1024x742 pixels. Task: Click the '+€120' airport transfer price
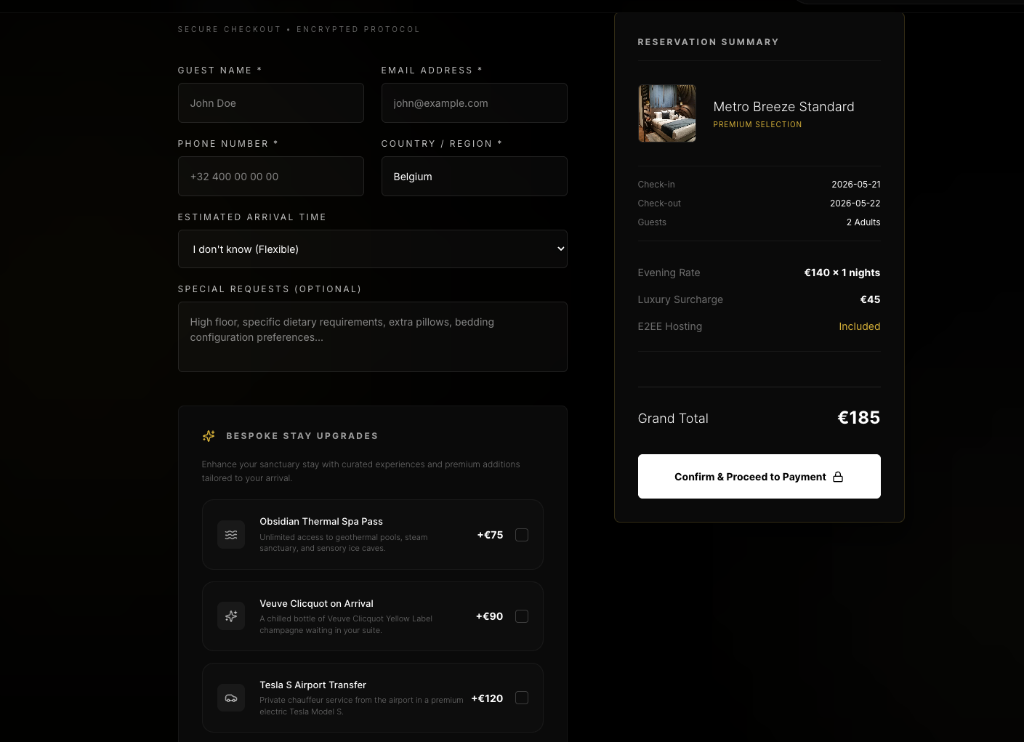487,698
